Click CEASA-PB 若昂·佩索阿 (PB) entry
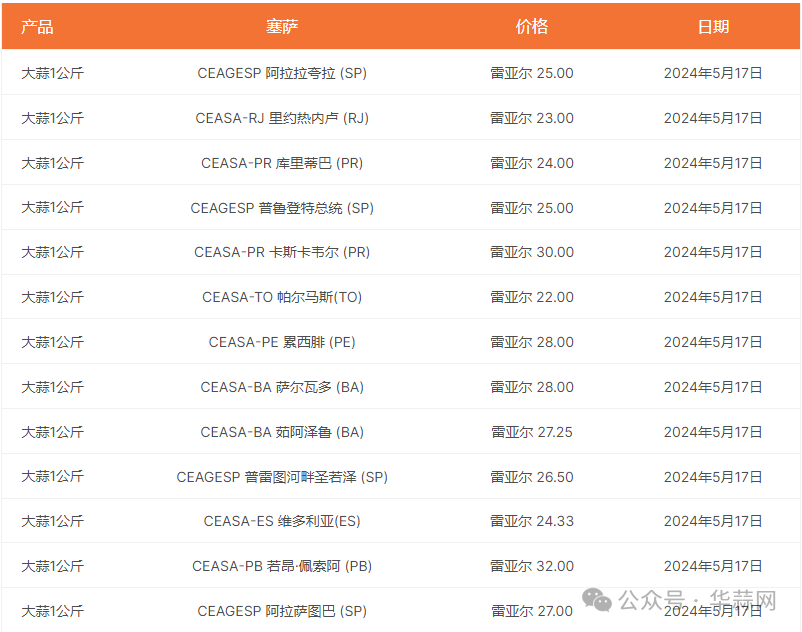The image size is (802, 632). 282,566
